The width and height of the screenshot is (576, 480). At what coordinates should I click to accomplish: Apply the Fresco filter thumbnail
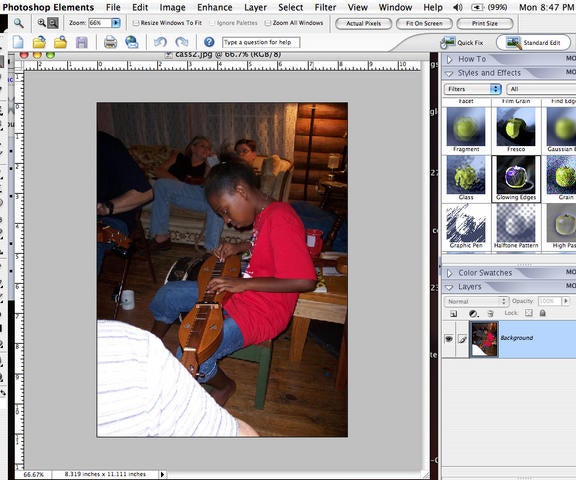click(516, 127)
